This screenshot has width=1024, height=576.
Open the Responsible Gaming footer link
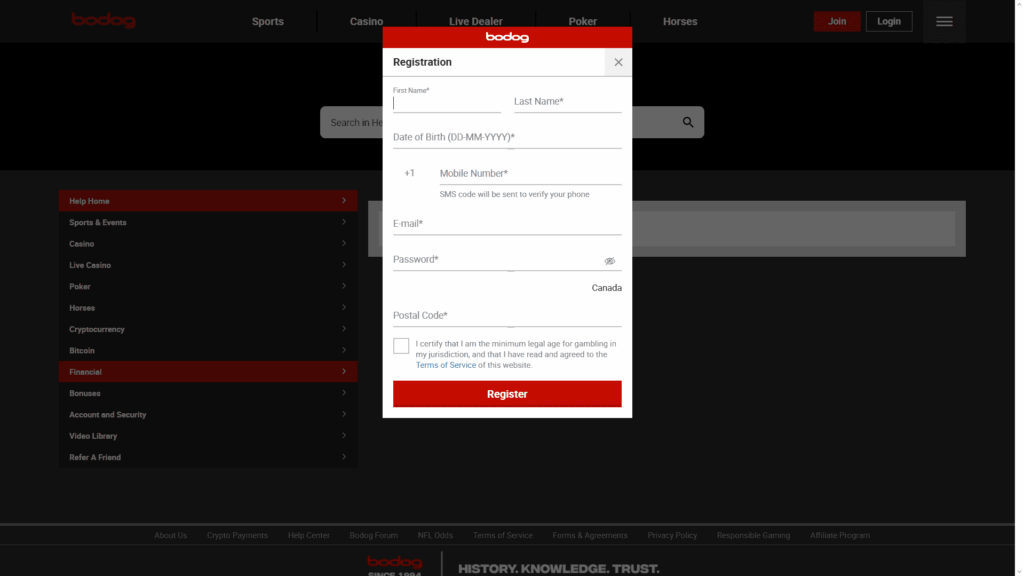(x=753, y=535)
